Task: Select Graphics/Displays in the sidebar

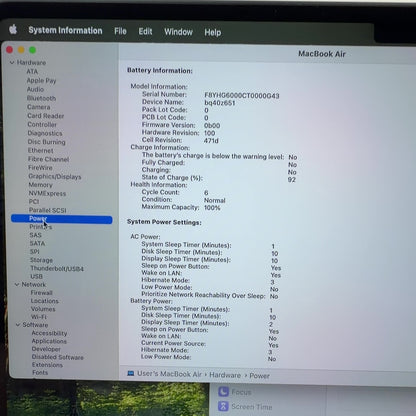Action: click(x=55, y=176)
